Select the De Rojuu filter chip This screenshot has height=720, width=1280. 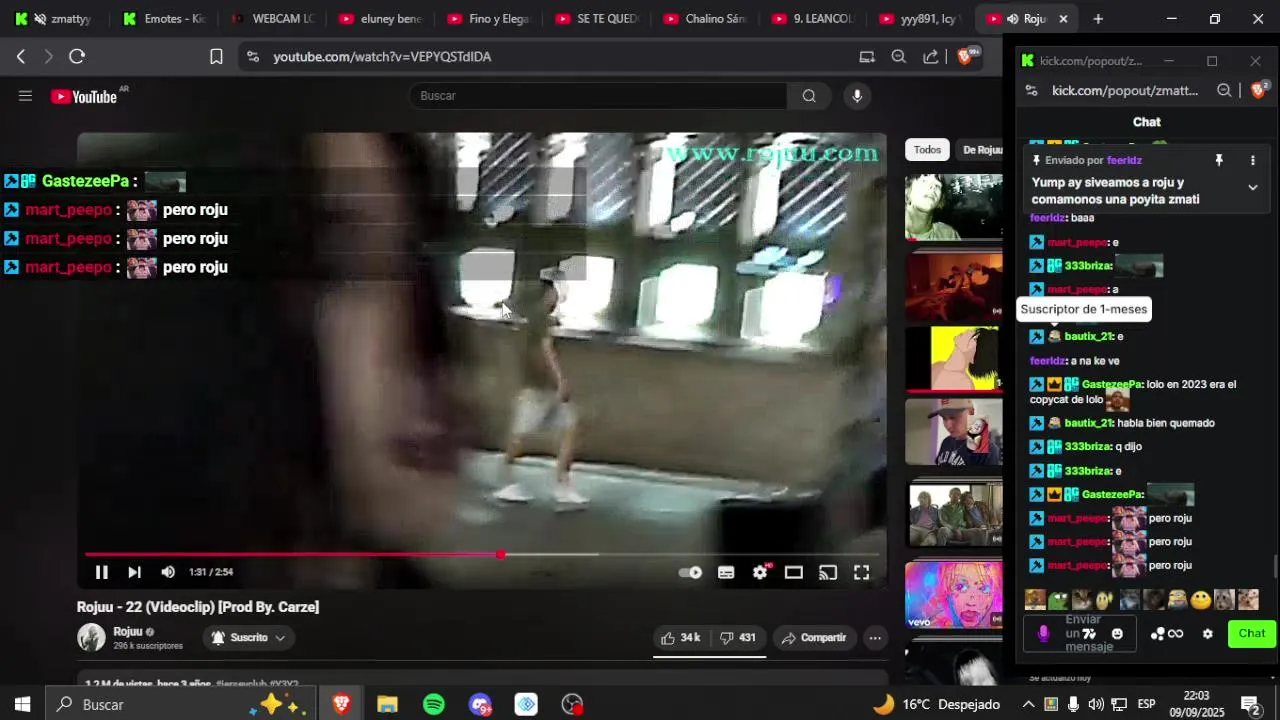(x=982, y=150)
